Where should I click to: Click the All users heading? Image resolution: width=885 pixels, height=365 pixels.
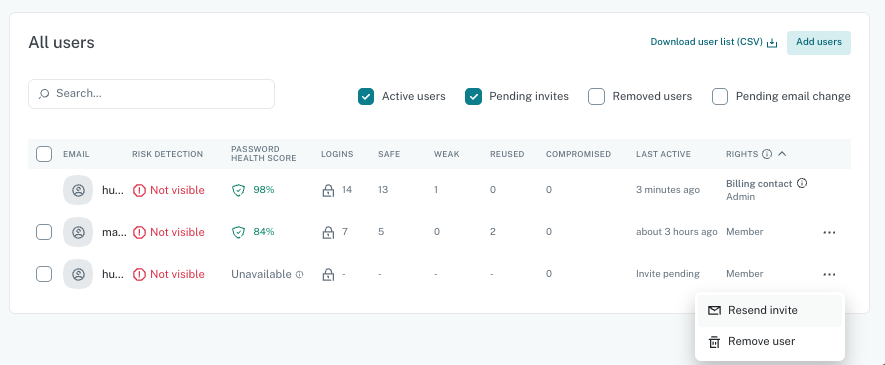pos(62,42)
